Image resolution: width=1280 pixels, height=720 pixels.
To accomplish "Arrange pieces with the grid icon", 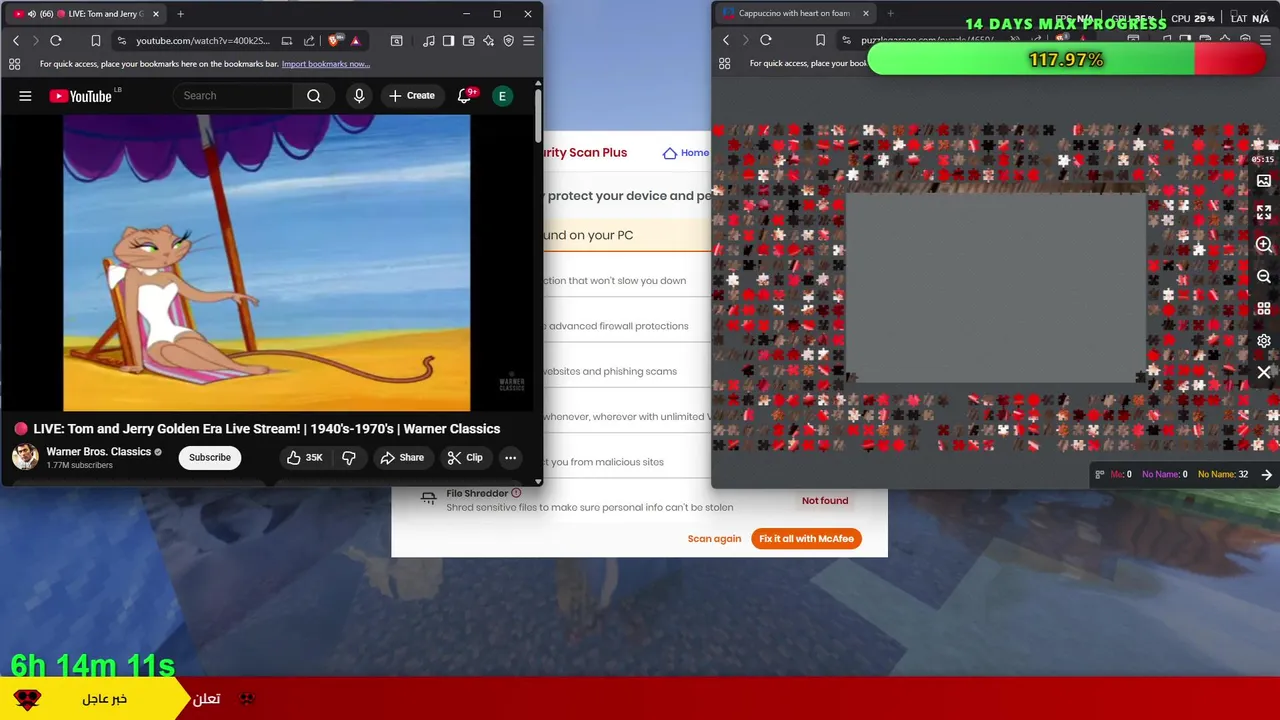I will 1264,309.
